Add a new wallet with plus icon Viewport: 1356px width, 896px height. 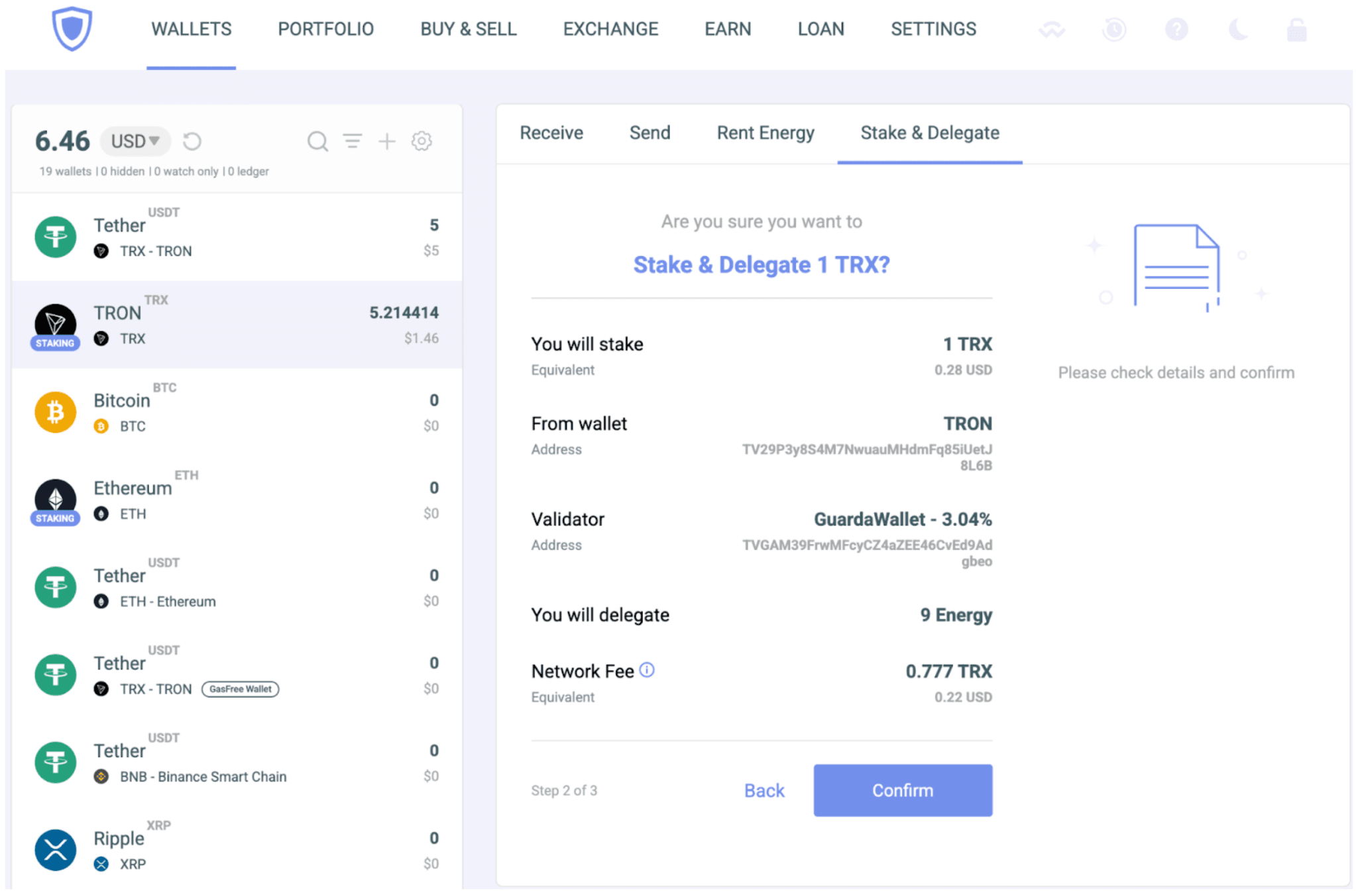[386, 141]
